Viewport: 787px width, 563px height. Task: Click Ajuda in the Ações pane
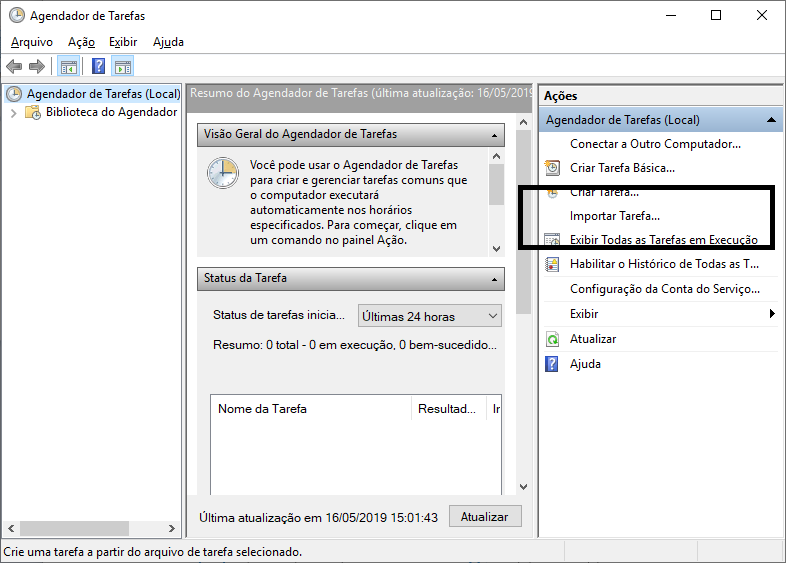coord(585,364)
